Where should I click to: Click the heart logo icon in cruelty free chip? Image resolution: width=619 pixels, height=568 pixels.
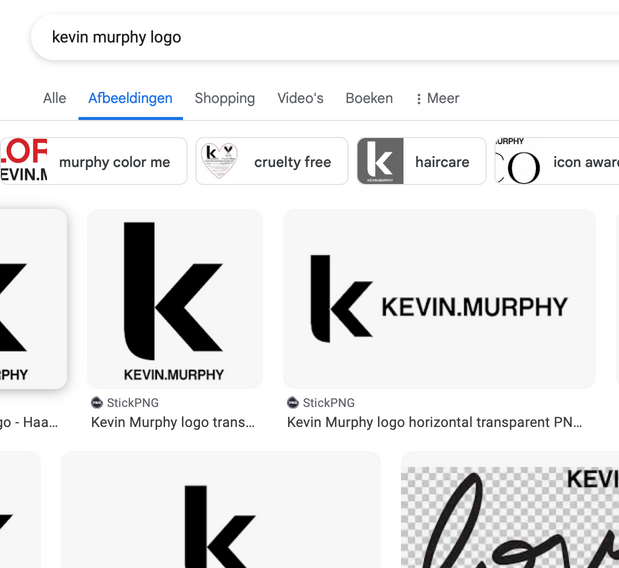[x=218, y=161]
